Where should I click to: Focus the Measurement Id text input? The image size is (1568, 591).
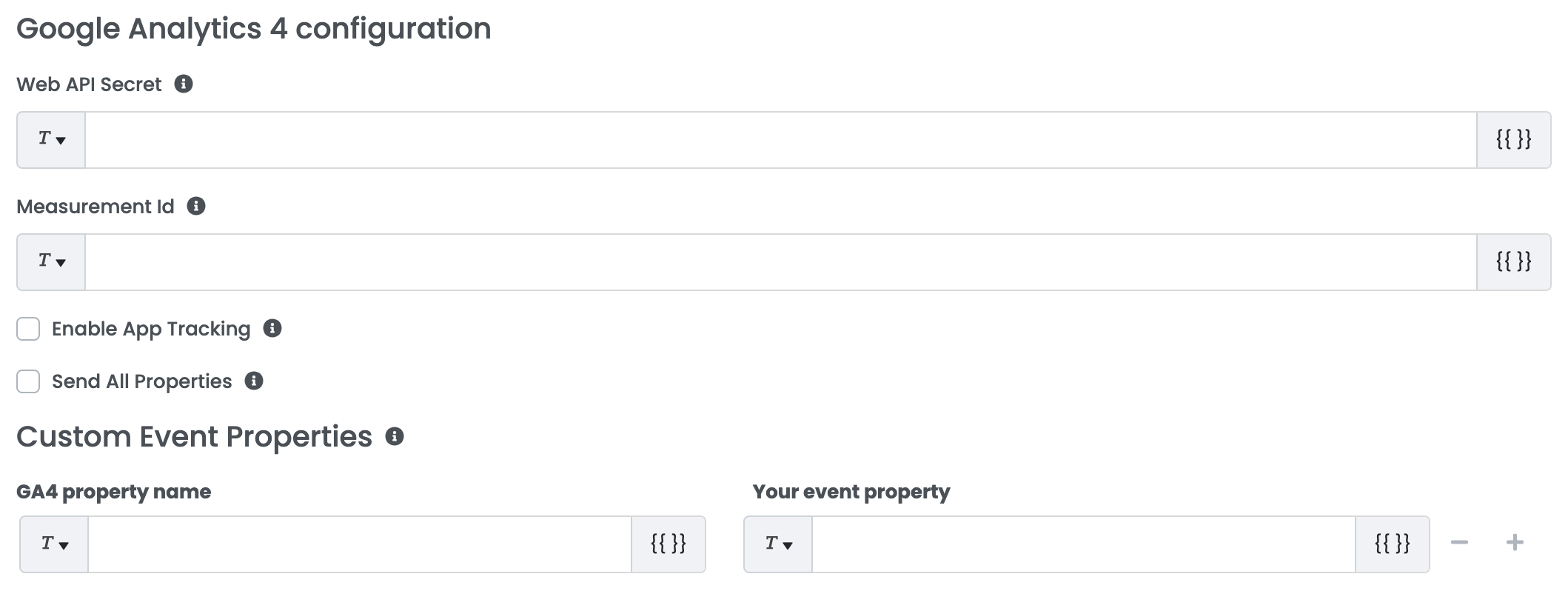[x=780, y=262]
